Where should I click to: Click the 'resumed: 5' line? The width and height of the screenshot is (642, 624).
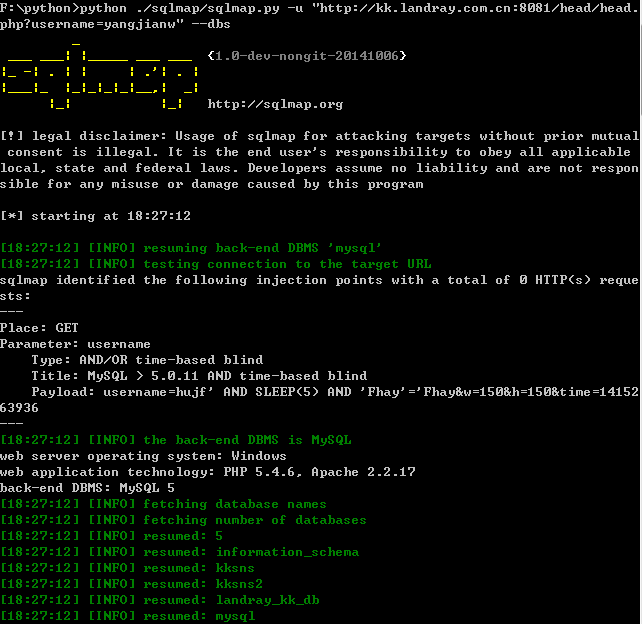[111, 536]
